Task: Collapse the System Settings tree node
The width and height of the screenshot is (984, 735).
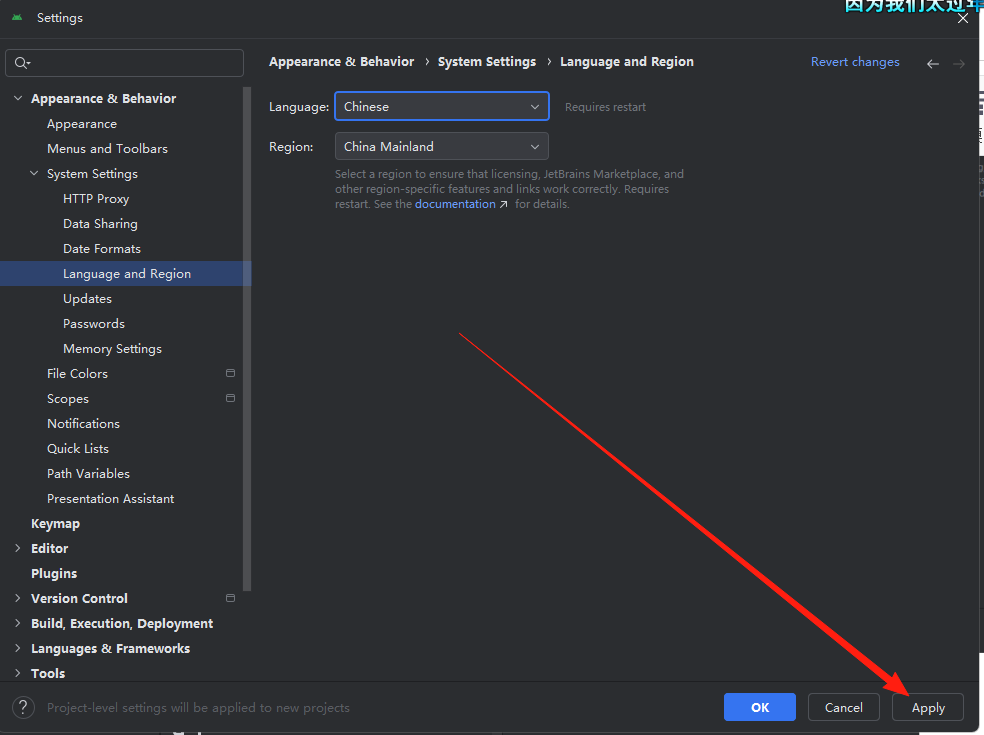Action: [34, 173]
